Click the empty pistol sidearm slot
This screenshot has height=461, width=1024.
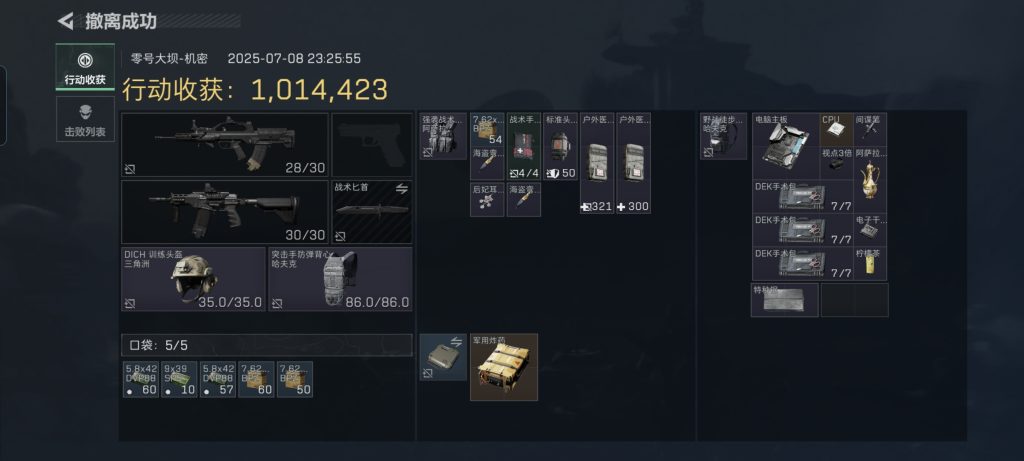tap(372, 145)
